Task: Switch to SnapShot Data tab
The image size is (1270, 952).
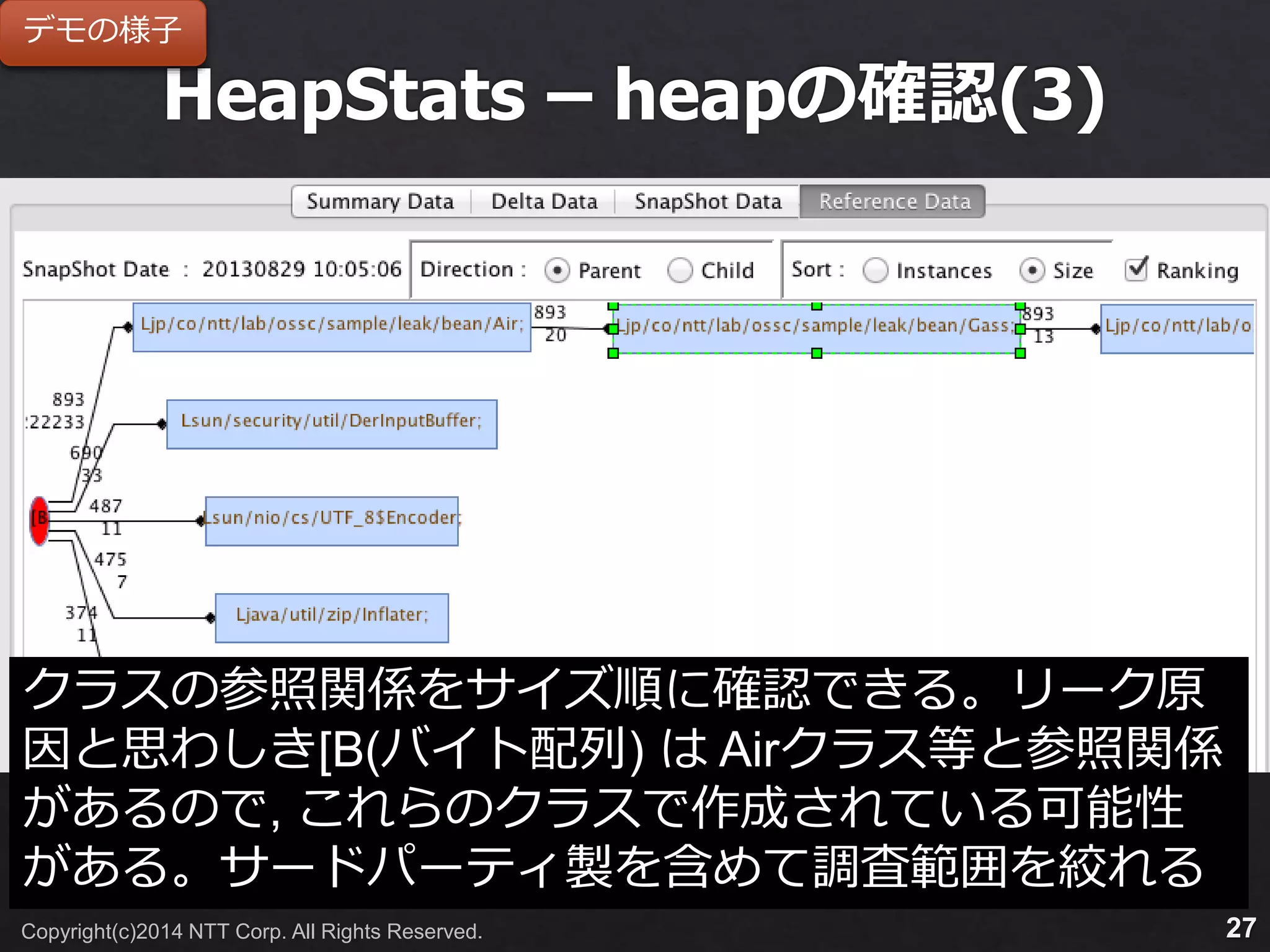Action: pos(708,202)
